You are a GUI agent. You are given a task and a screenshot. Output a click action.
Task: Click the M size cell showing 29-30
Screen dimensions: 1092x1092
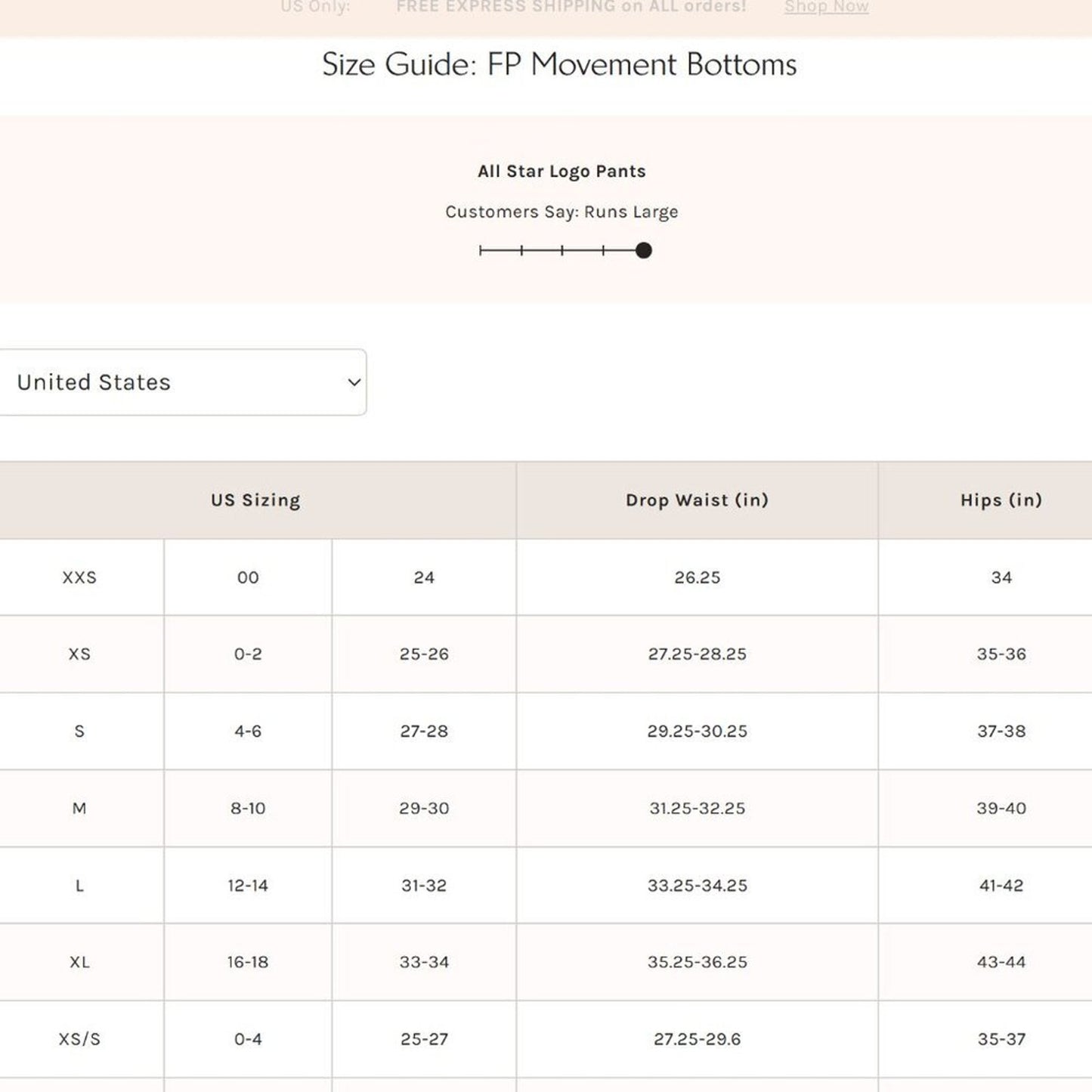425,808
